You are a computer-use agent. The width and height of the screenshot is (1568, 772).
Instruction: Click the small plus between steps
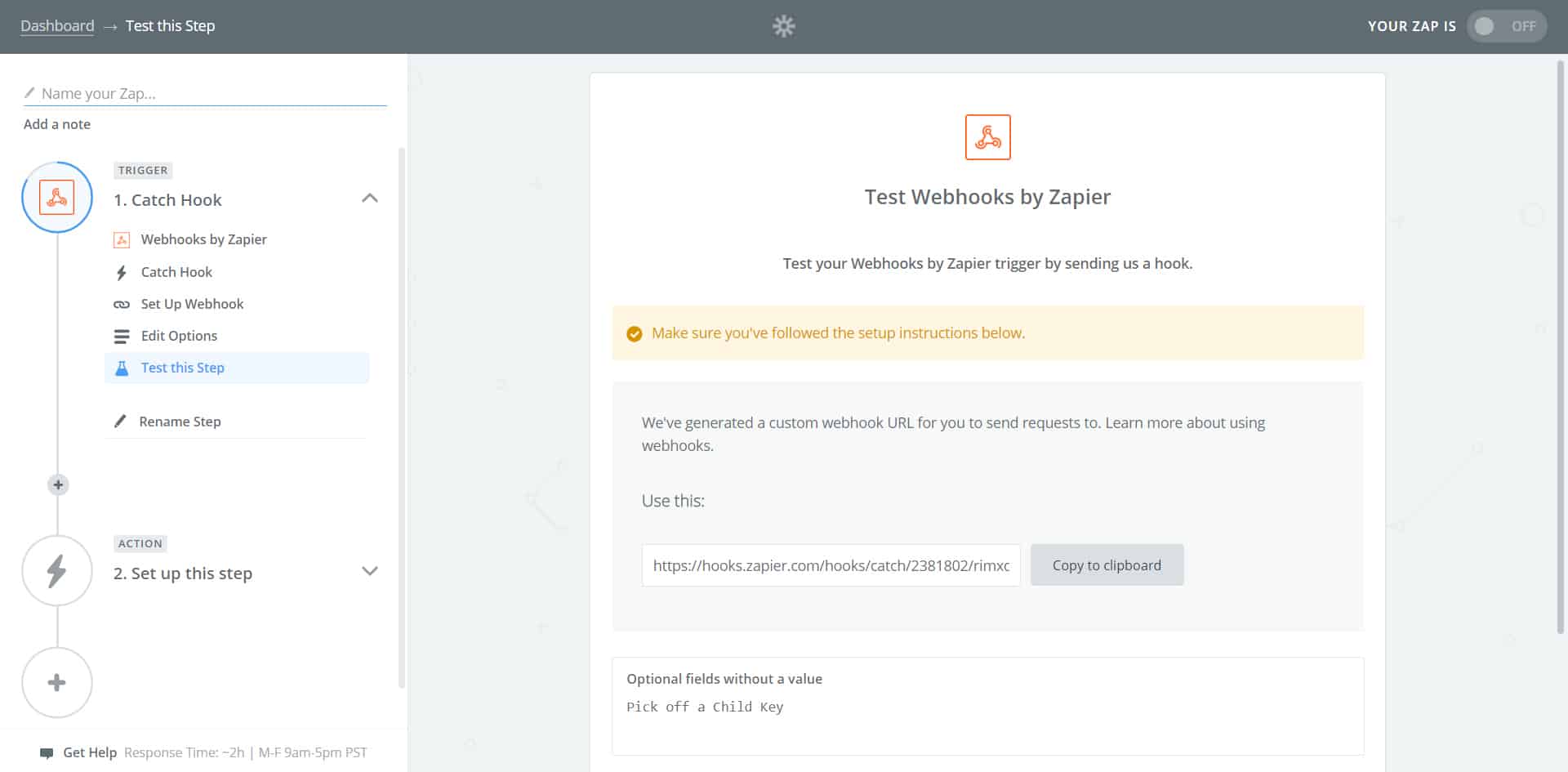(58, 484)
